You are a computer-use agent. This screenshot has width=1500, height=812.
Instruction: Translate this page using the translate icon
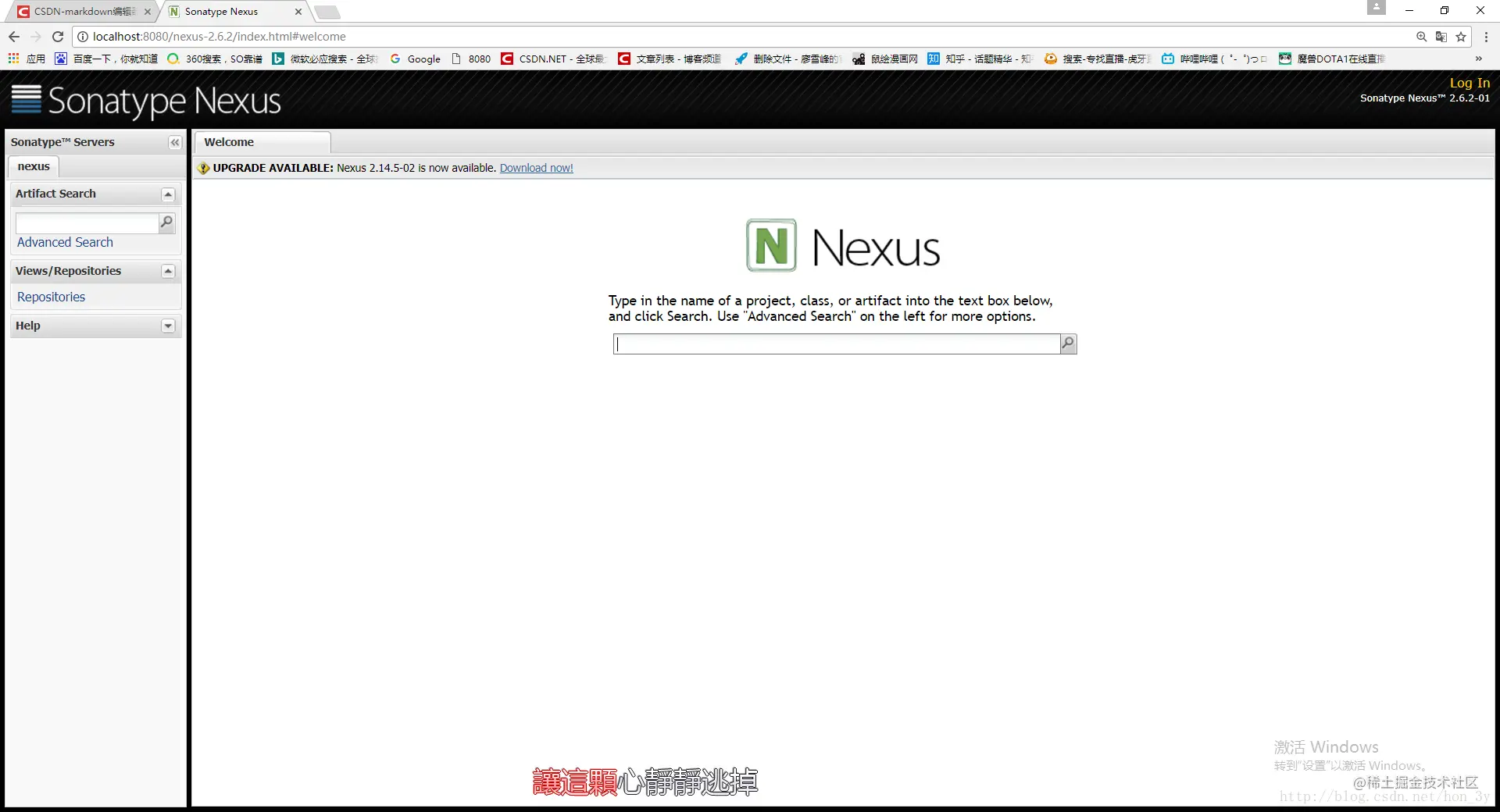[x=1441, y=37]
